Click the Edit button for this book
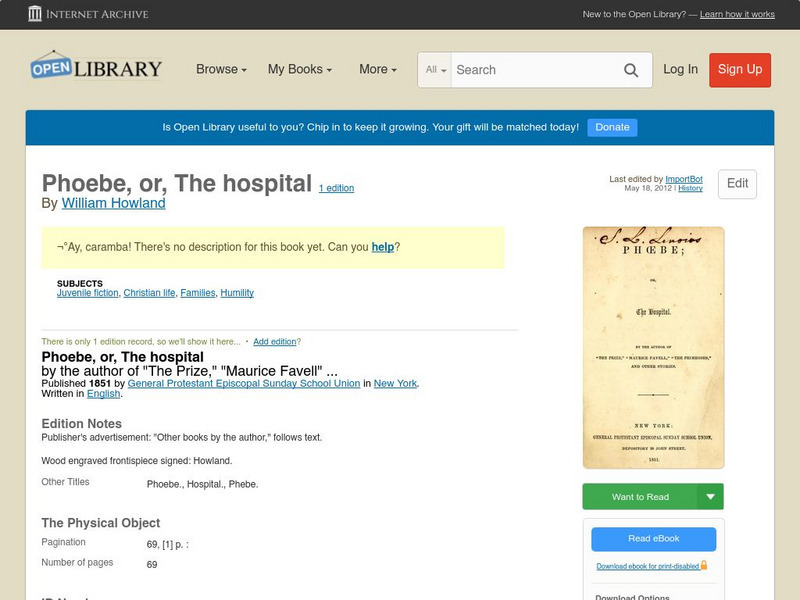Screen dimensions: 800x600 737,184
